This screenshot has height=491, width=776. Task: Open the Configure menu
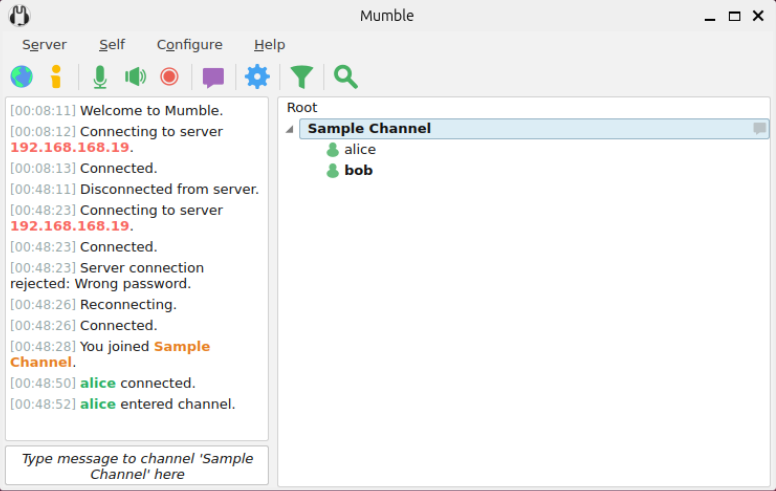click(190, 45)
